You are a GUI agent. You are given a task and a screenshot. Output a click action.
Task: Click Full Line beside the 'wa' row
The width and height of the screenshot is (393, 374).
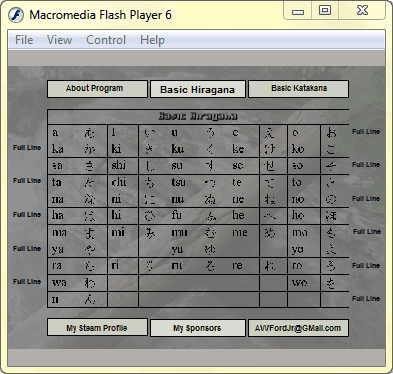(x=27, y=282)
